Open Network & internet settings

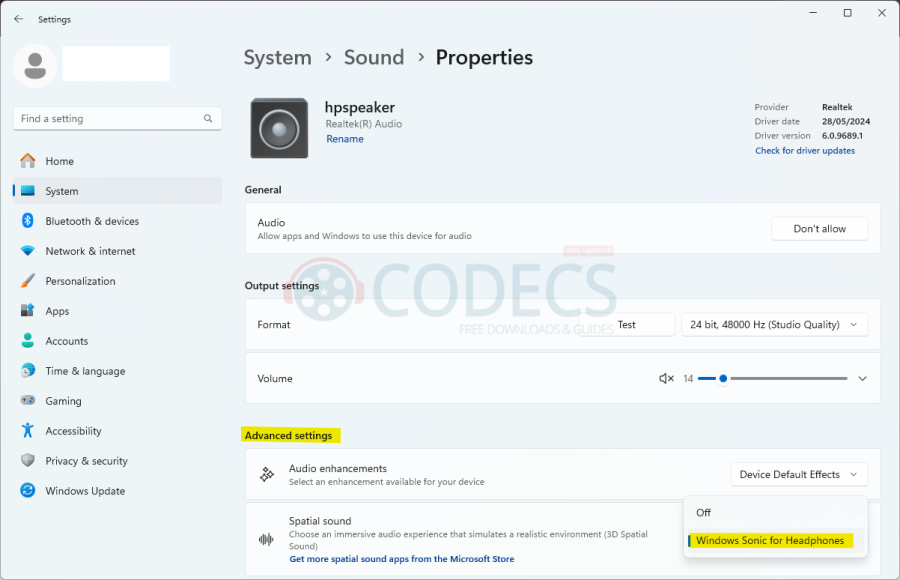(117, 251)
